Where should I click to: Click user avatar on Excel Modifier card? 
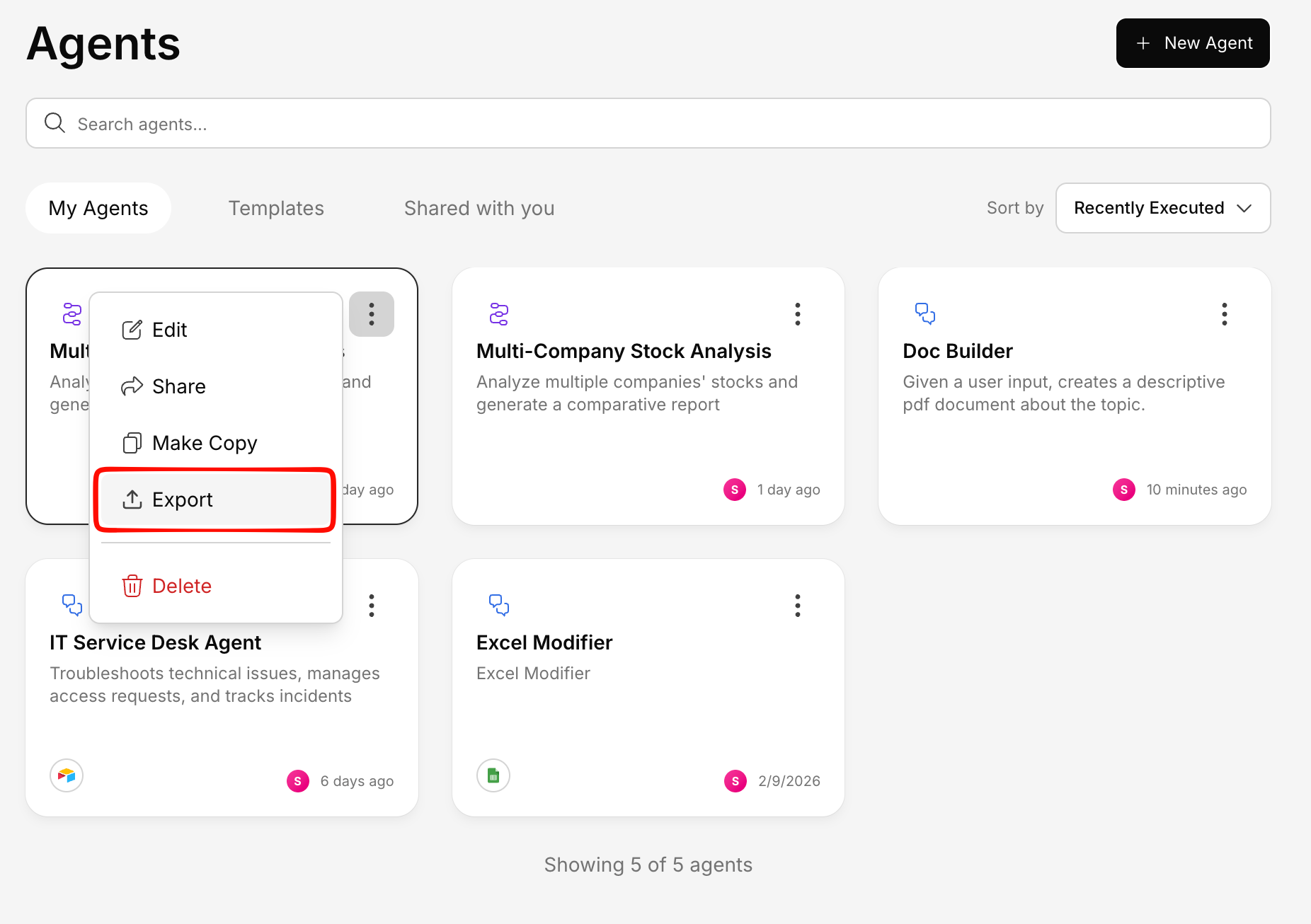[x=735, y=781]
